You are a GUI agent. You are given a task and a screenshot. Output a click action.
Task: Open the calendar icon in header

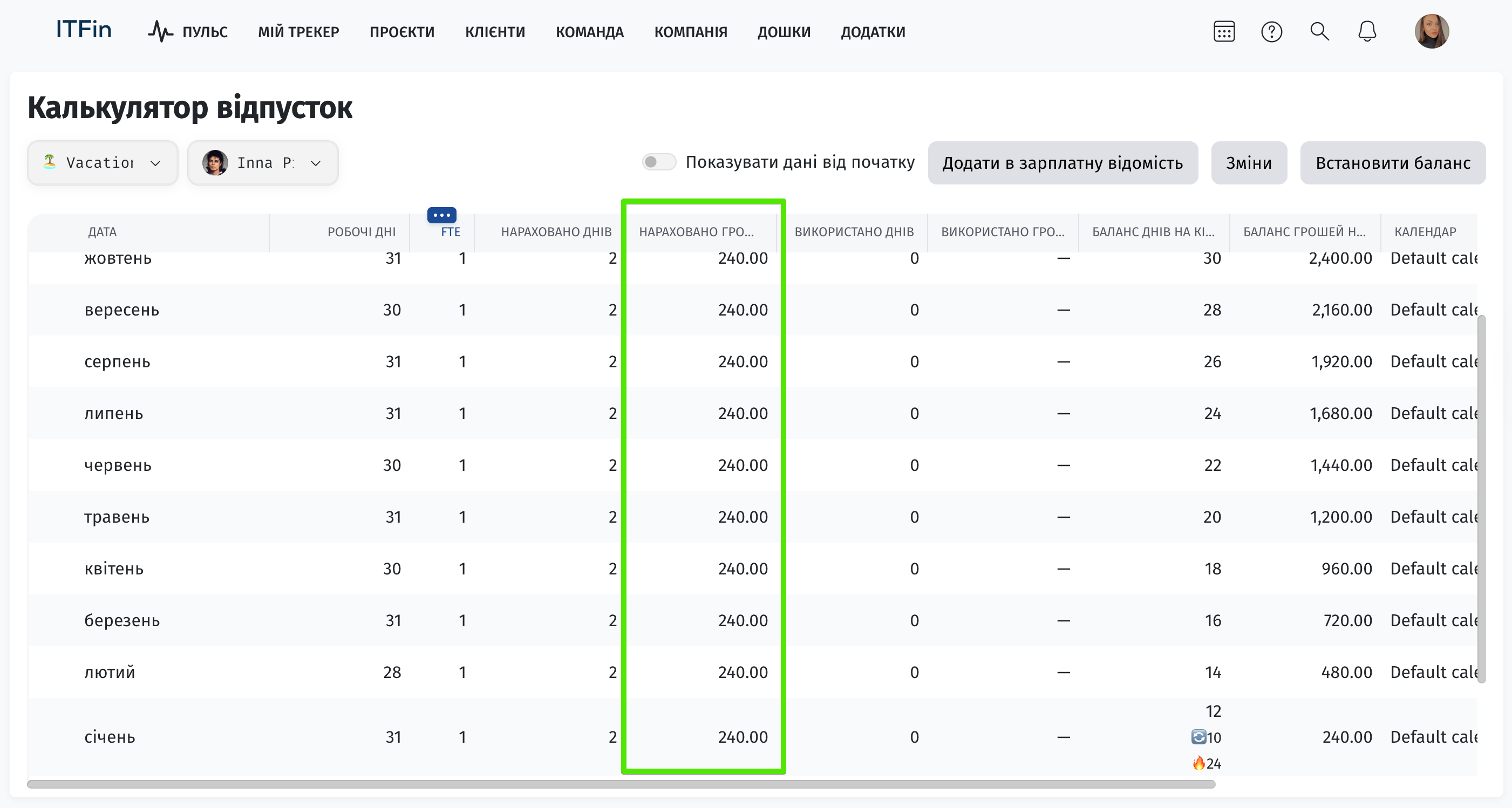(x=1224, y=32)
